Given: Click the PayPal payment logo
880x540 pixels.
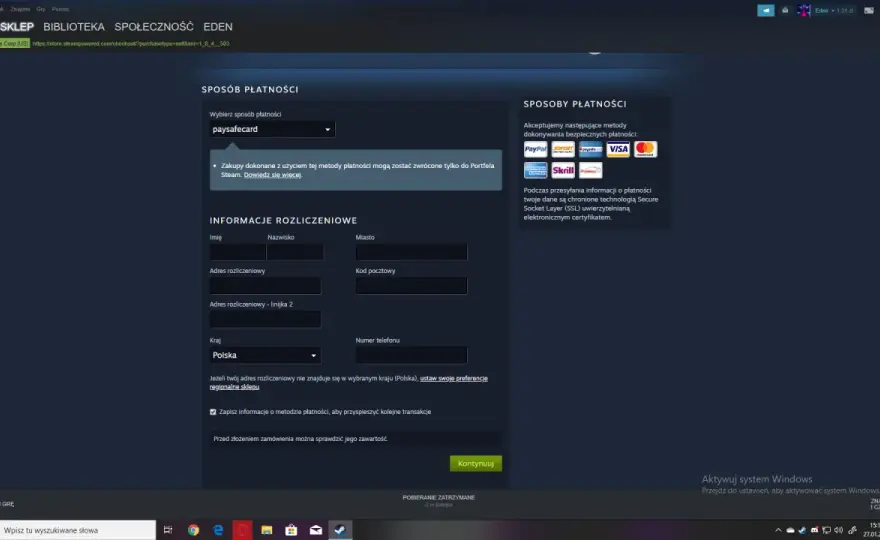Looking at the screenshot, I should (x=535, y=149).
